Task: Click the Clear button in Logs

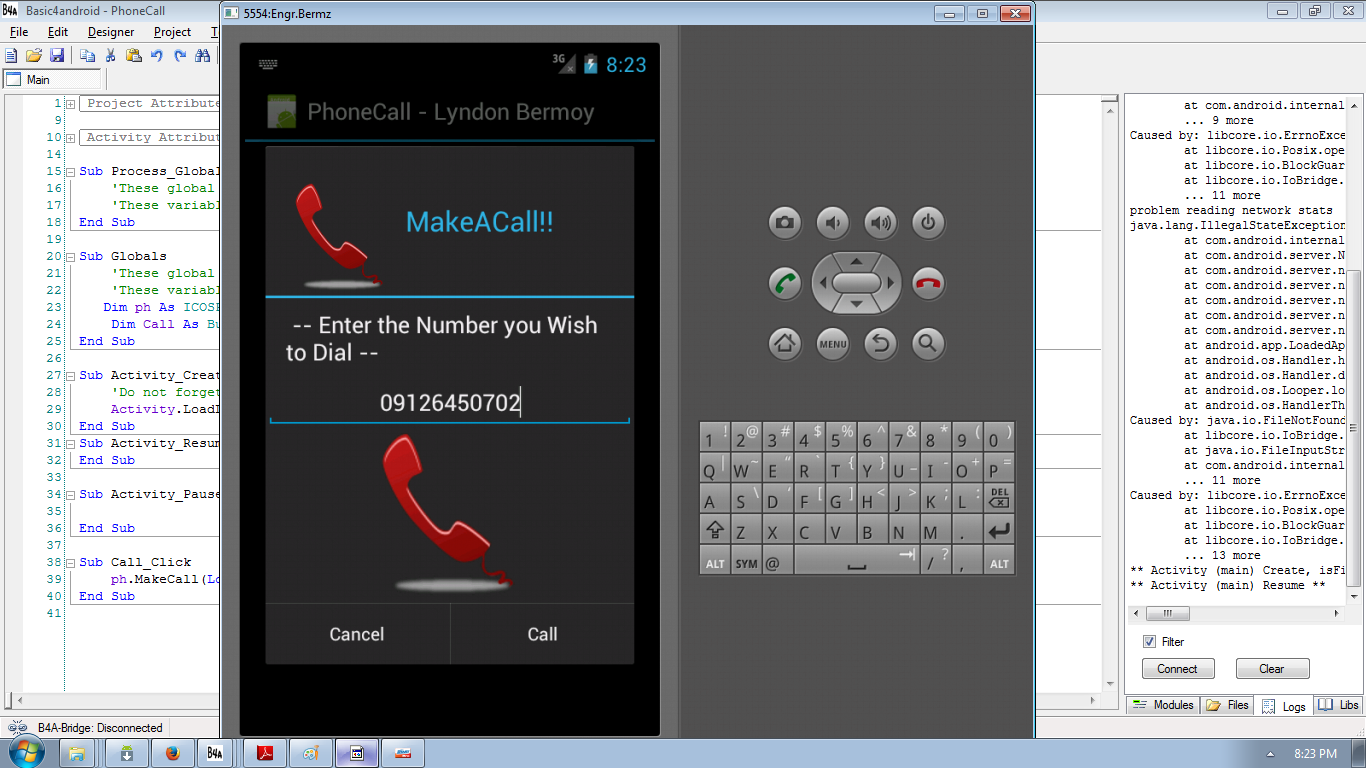Action: coord(1272,669)
